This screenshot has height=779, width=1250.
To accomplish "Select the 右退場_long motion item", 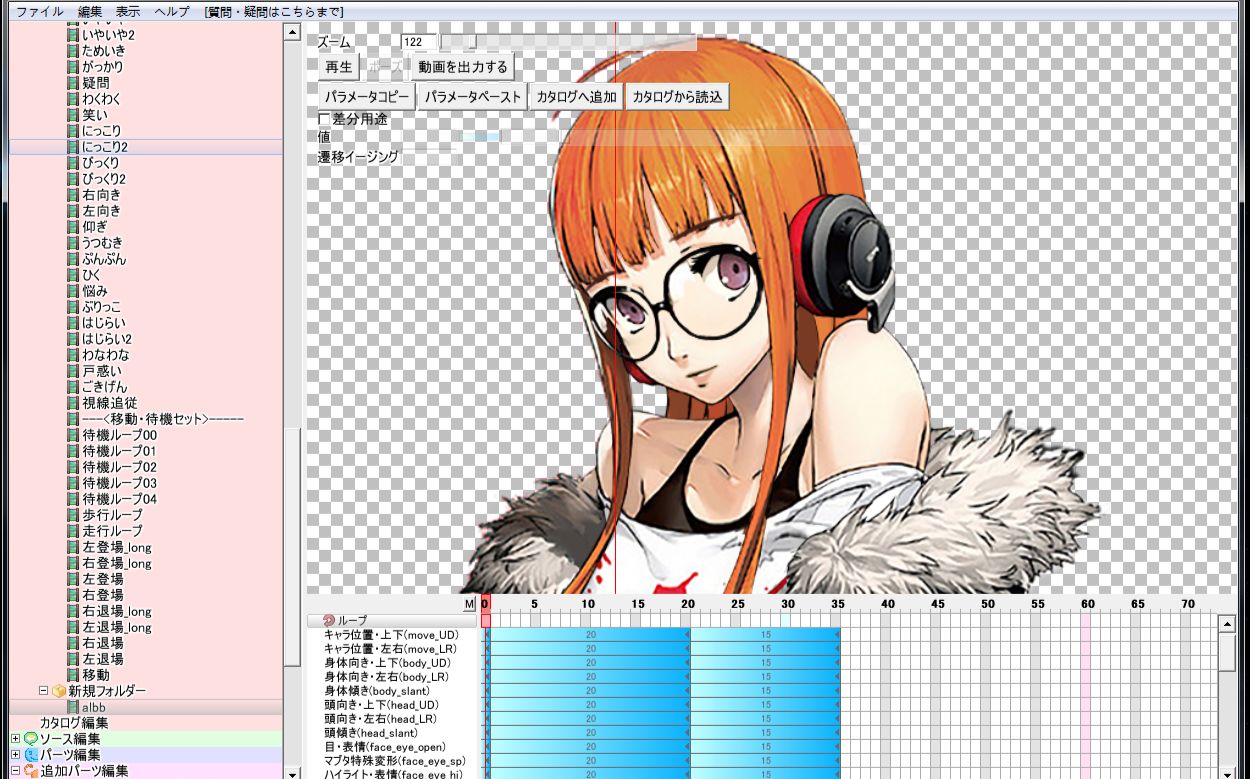I will 117,611.
